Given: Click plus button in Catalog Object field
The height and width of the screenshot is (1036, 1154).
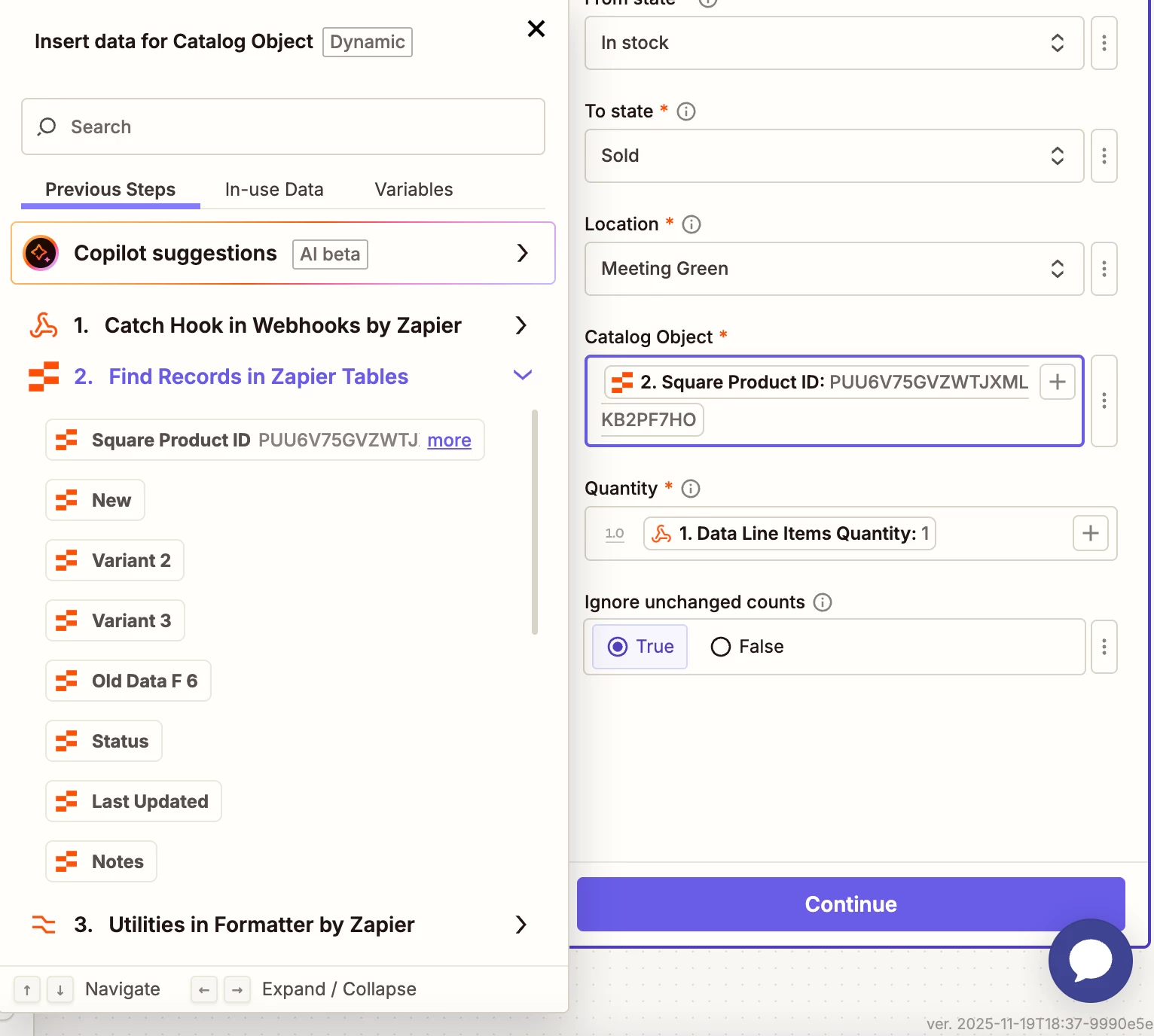Looking at the screenshot, I should click(x=1058, y=382).
